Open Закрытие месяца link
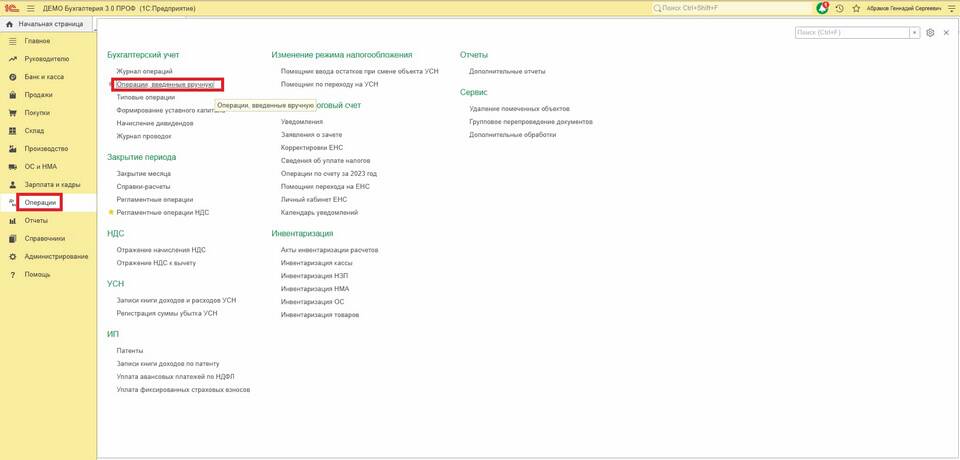This screenshot has height=460, width=960. [x=143, y=173]
